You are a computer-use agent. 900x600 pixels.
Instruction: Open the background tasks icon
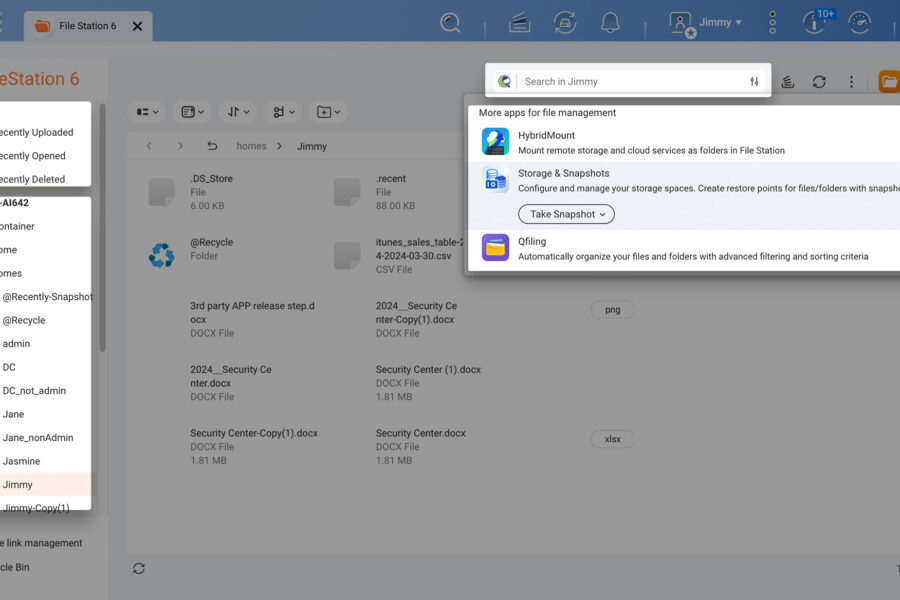[519, 23]
